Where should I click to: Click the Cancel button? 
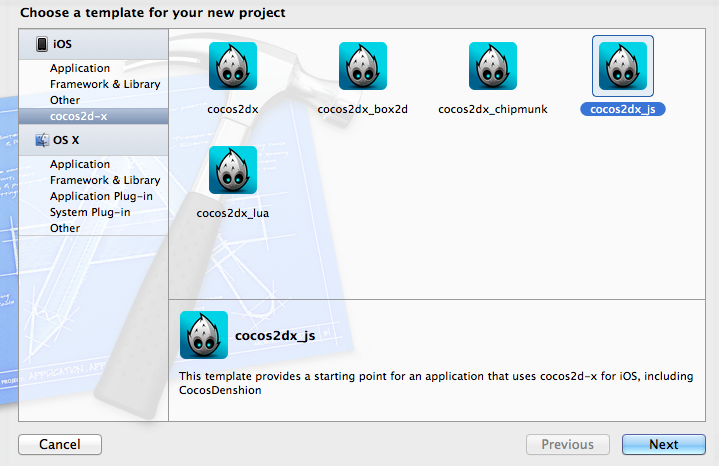click(60, 444)
